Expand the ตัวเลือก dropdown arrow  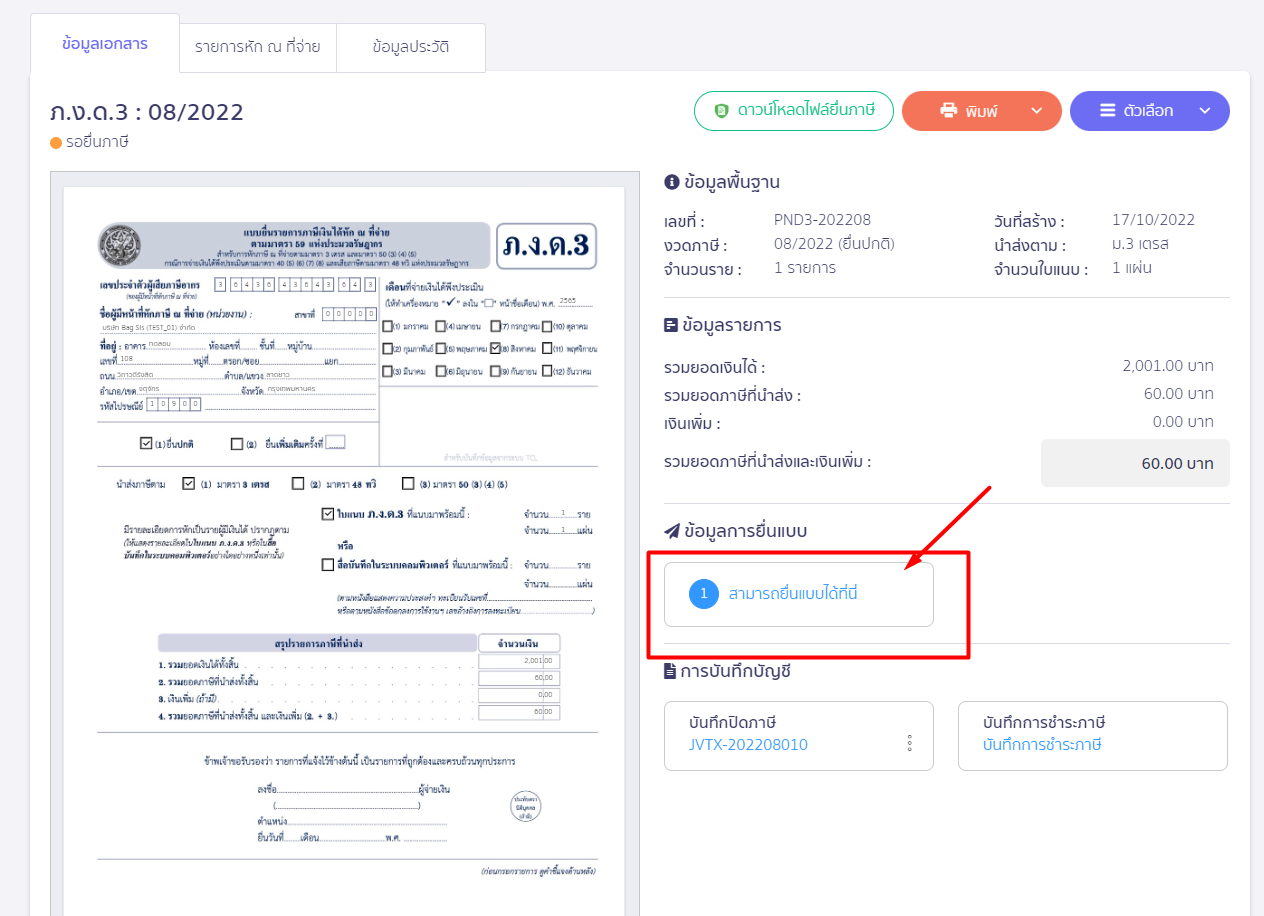1205,111
